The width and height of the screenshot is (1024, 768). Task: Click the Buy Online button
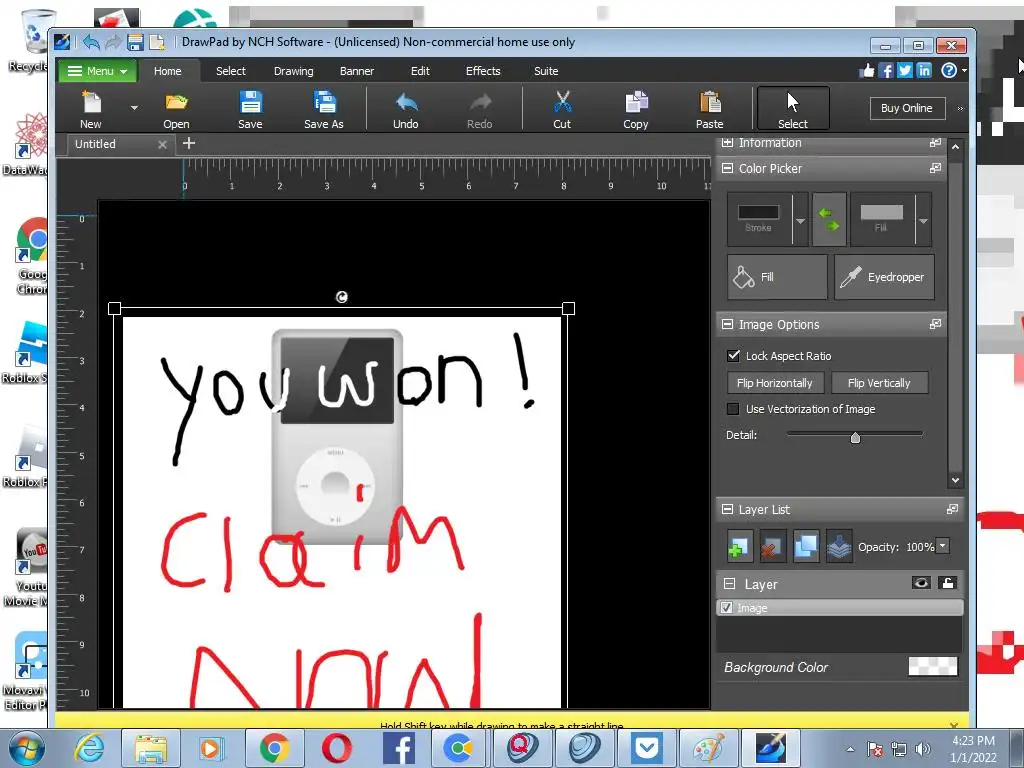pos(907,108)
